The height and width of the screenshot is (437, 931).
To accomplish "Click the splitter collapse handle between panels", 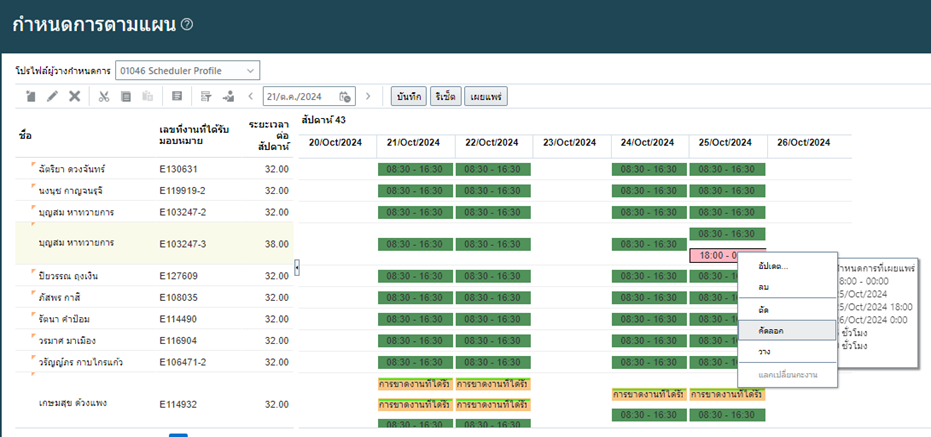I will point(296,265).
